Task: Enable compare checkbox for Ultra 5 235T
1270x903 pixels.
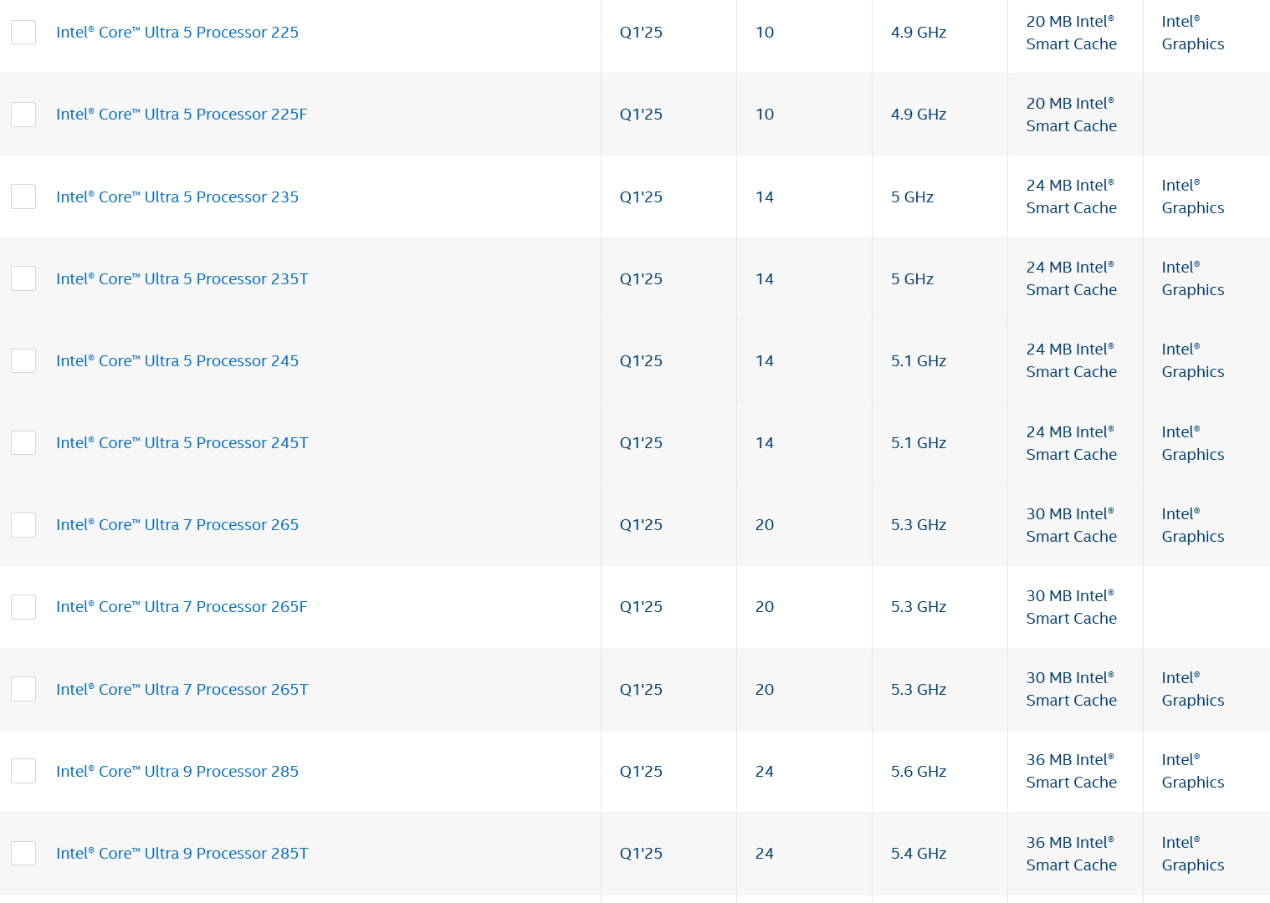Action: [23, 279]
